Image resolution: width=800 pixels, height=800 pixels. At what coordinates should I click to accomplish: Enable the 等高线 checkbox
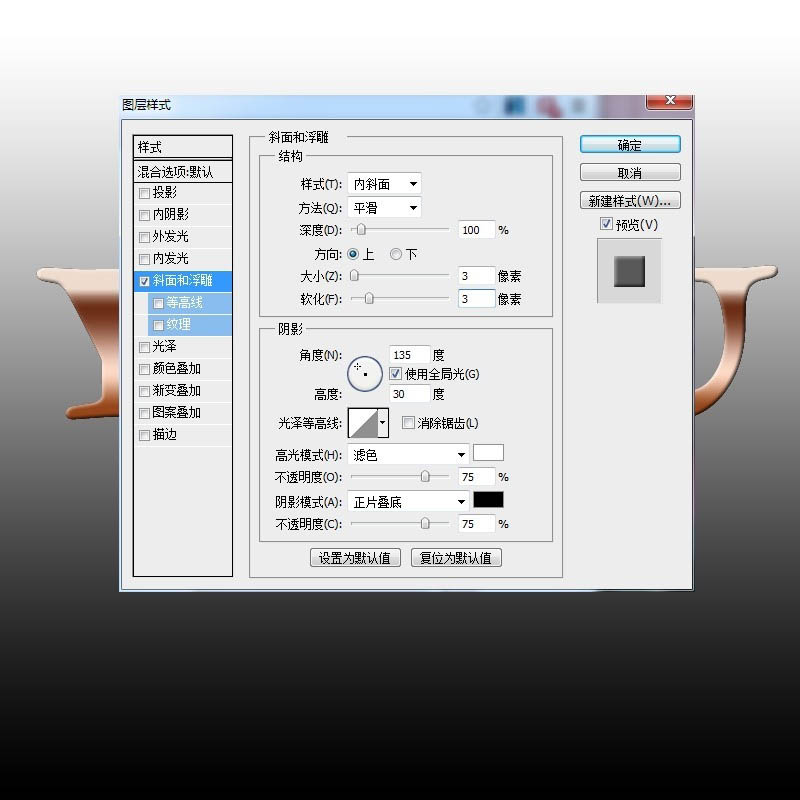click(158, 302)
